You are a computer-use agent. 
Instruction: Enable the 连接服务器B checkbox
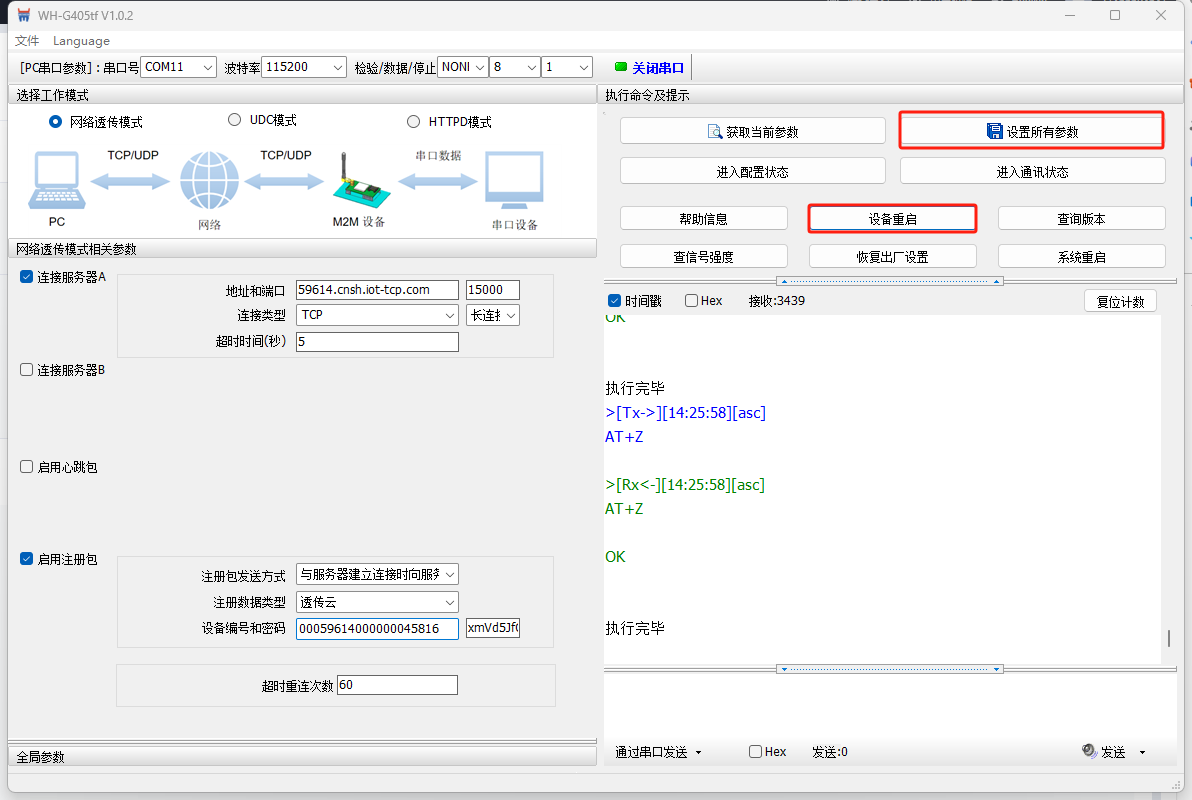coord(27,370)
